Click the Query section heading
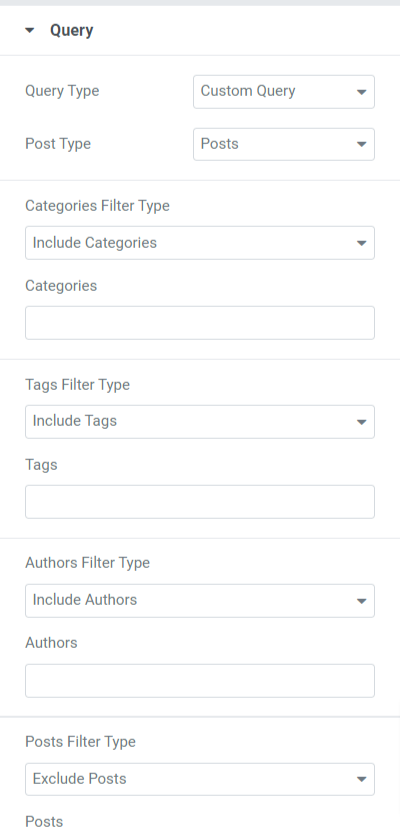 tap(71, 30)
